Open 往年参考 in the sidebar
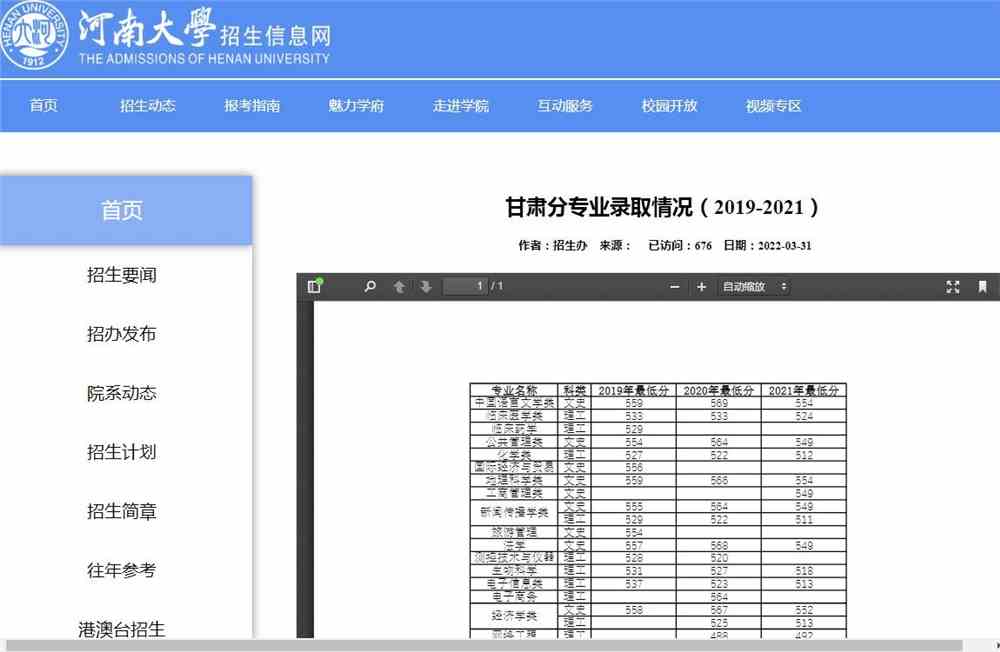This screenshot has width=1000, height=652. point(122,570)
